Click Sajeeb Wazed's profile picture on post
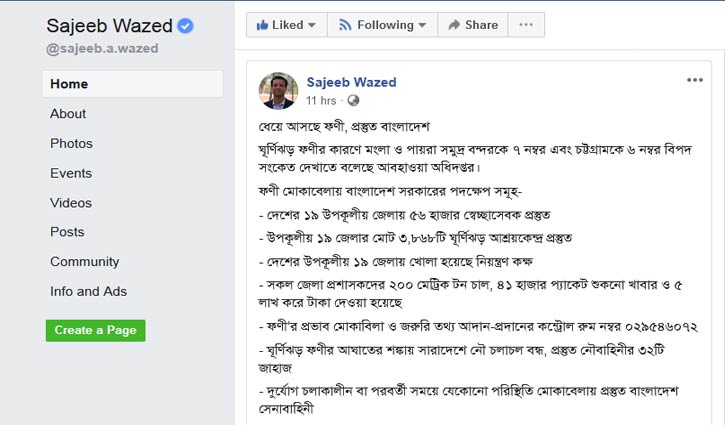The height and width of the screenshot is (425, 725). pos(279,91)
